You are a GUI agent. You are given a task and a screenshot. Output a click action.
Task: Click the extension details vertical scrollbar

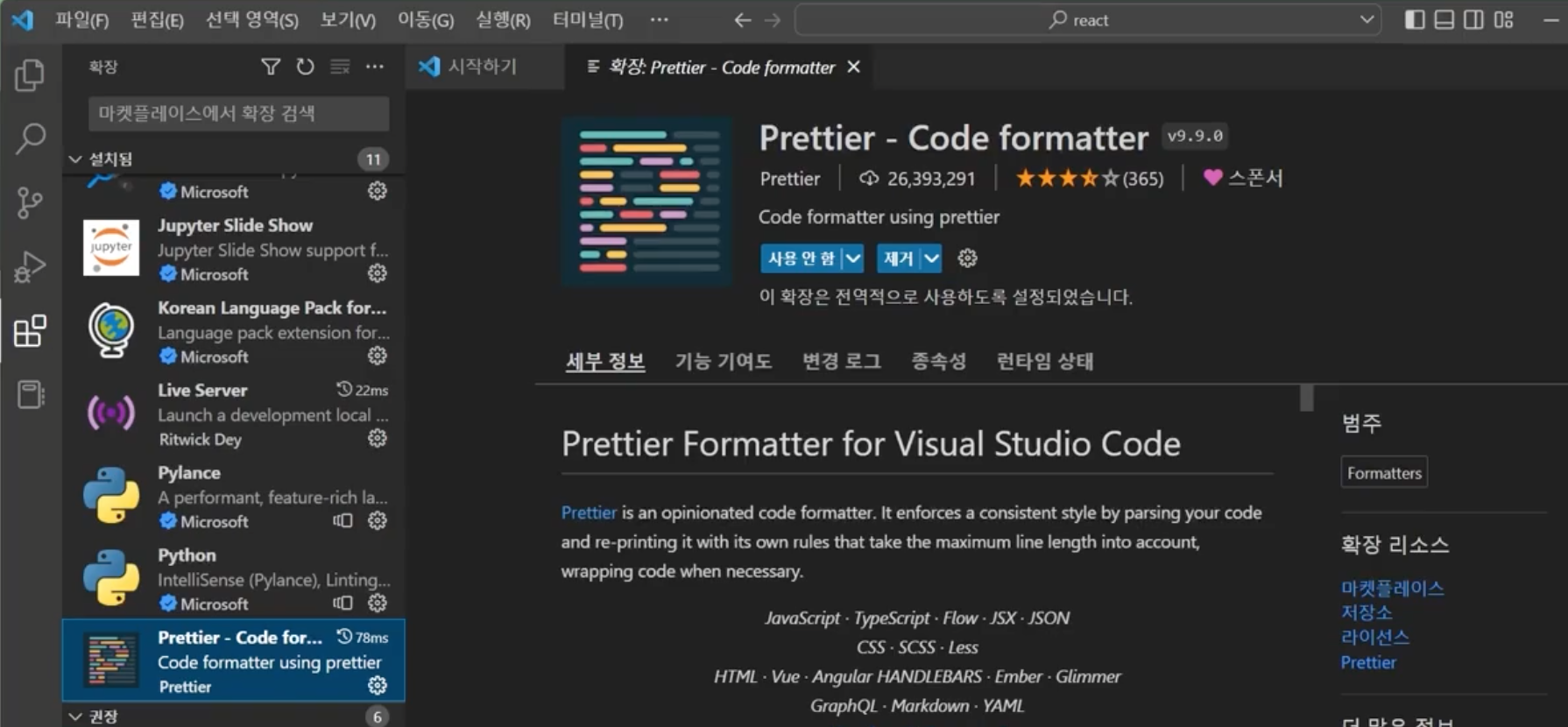tap(1307, 398)
